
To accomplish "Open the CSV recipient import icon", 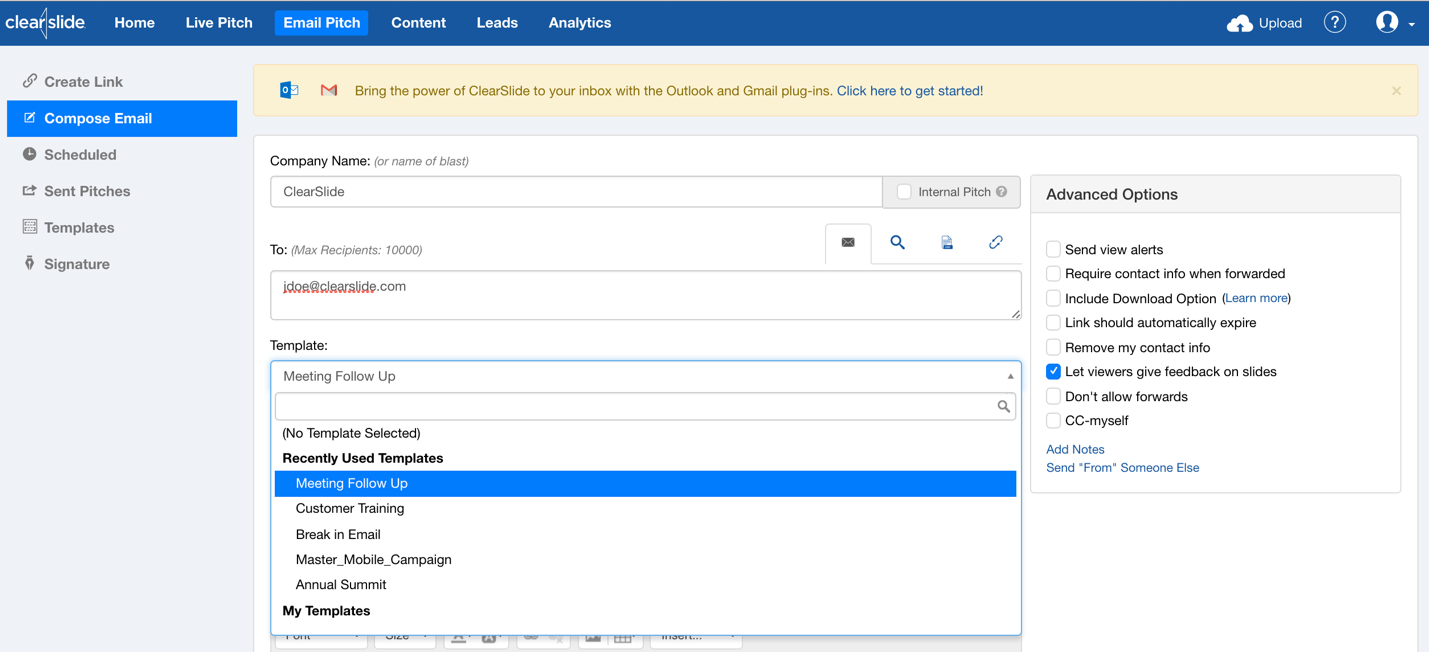I will pyautogui.click(x=946, y=242).
